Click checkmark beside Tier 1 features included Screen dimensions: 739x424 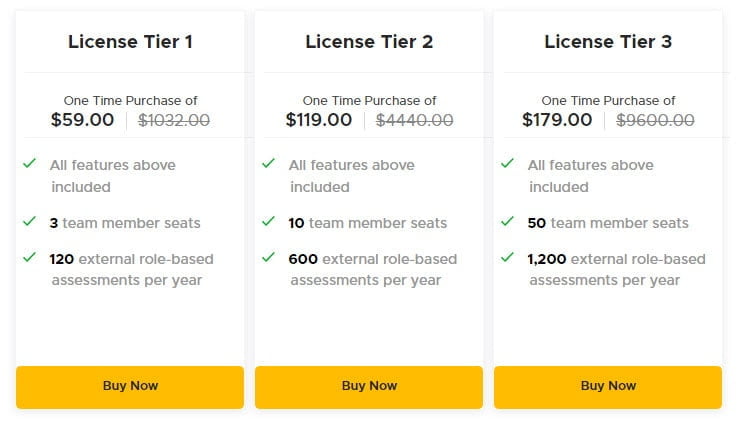29,163
